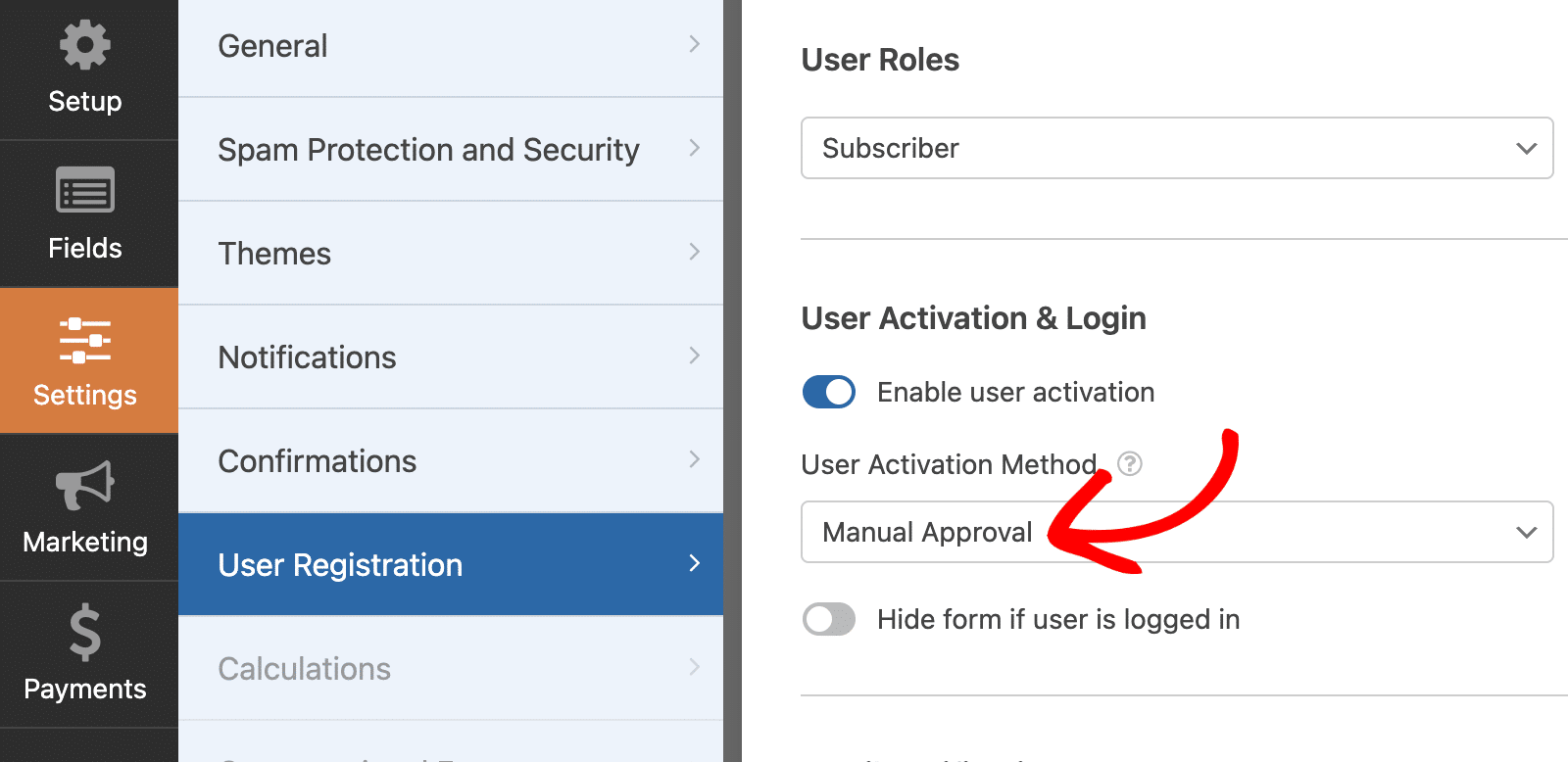Click the User Registration chevron arrow
Image resolution: width=1568 pixels, height=762 pixels.
tap(694, 563)
